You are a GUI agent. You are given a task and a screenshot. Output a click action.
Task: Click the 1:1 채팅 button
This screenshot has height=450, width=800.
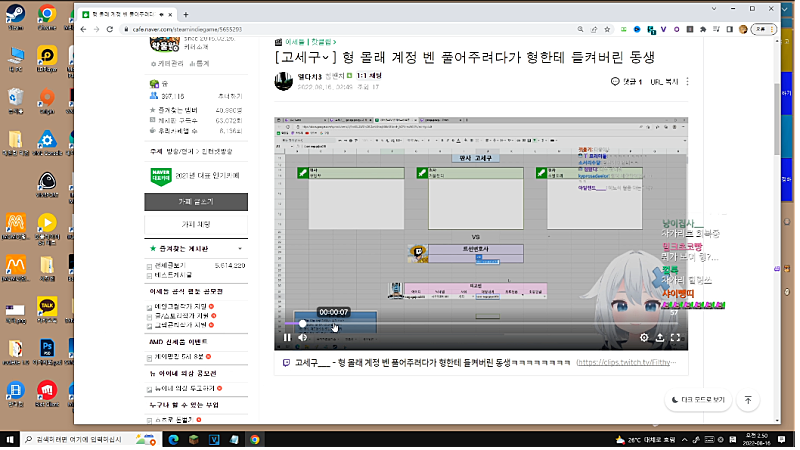pyautogui.click(x=369, y=76)
